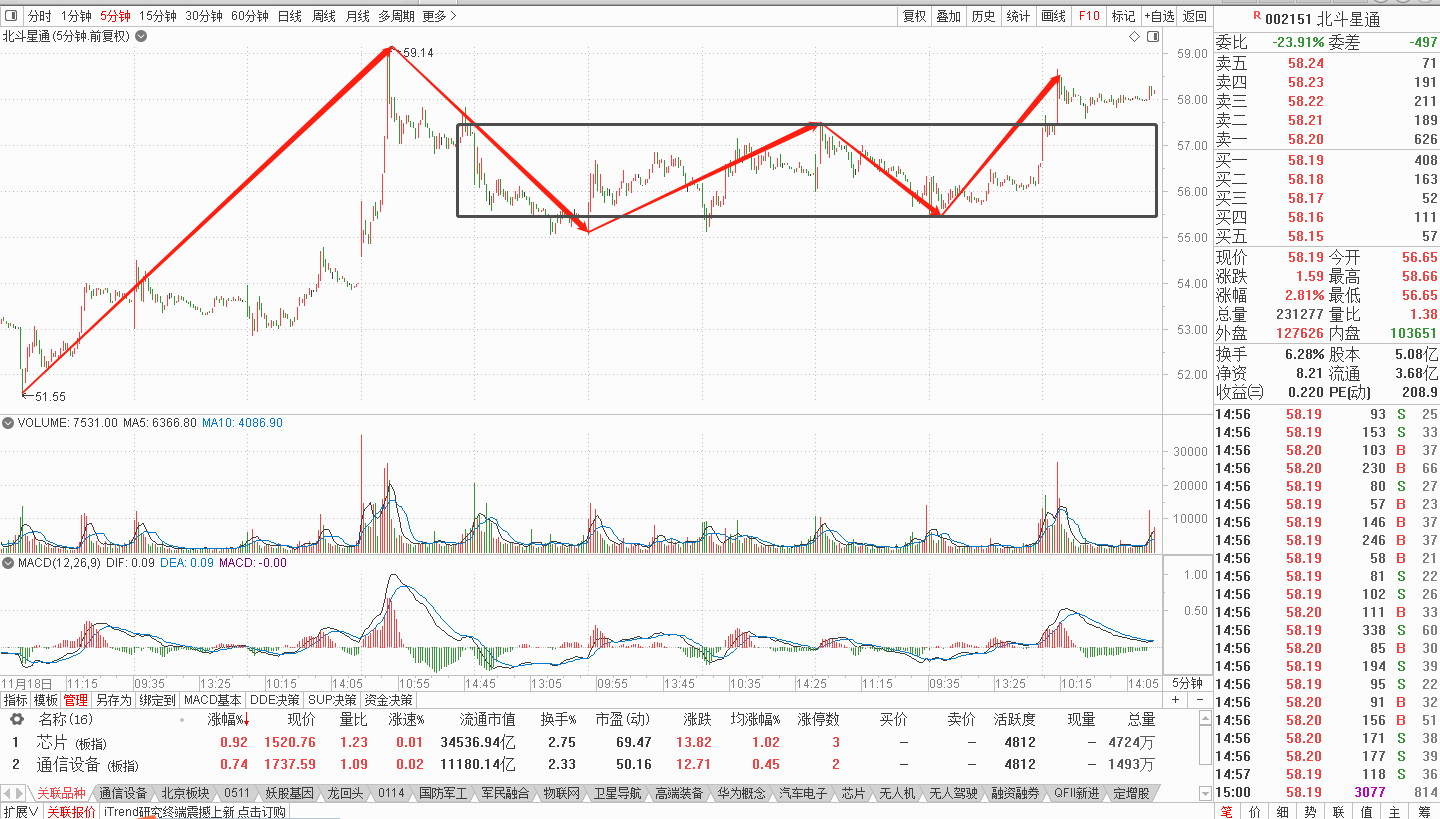Select the 芯片 row in related list
The image size is (1440, 819).
click(600, 742)
